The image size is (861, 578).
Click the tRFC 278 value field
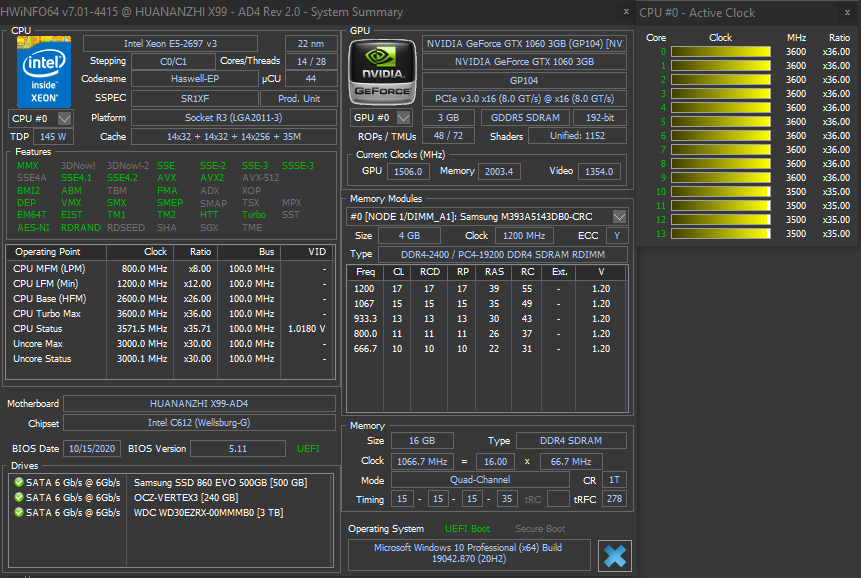point(614,498)
